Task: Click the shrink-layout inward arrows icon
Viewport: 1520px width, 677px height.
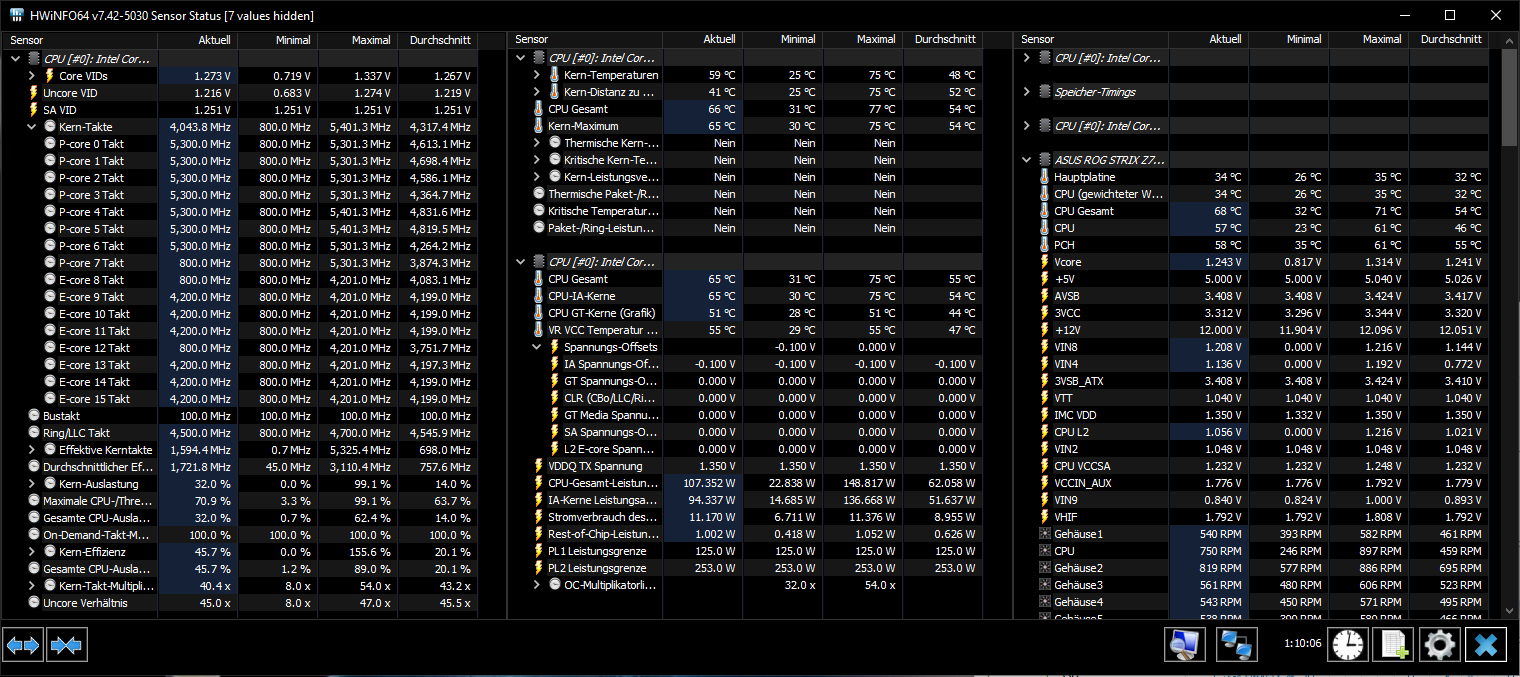Action: tap(66, 645)
